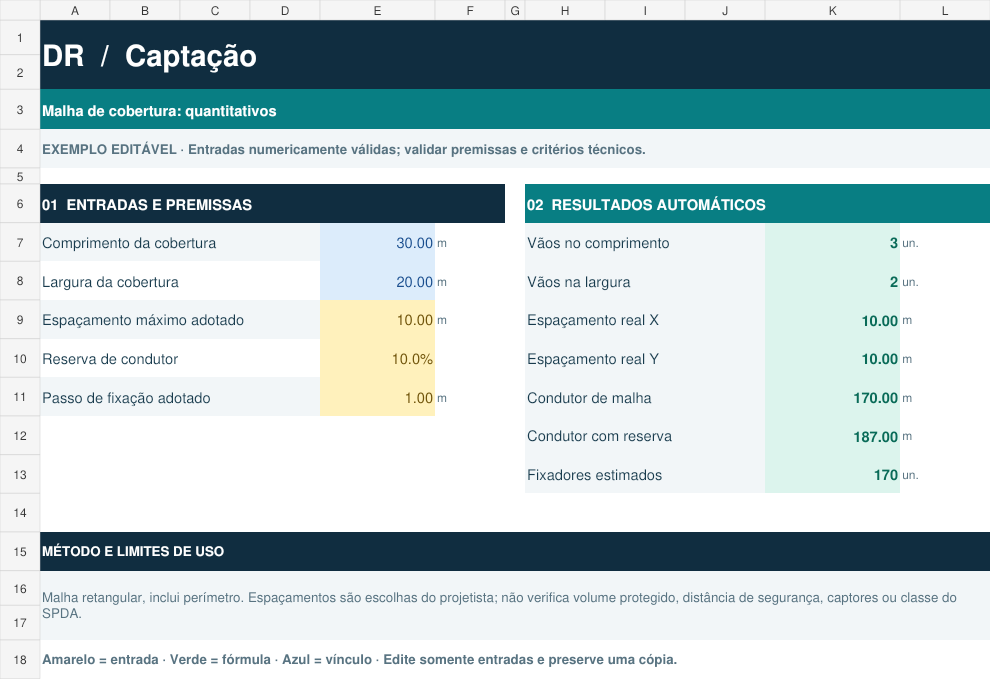Select row 13 header
The image size is (990, 679).
pos(20,475)
